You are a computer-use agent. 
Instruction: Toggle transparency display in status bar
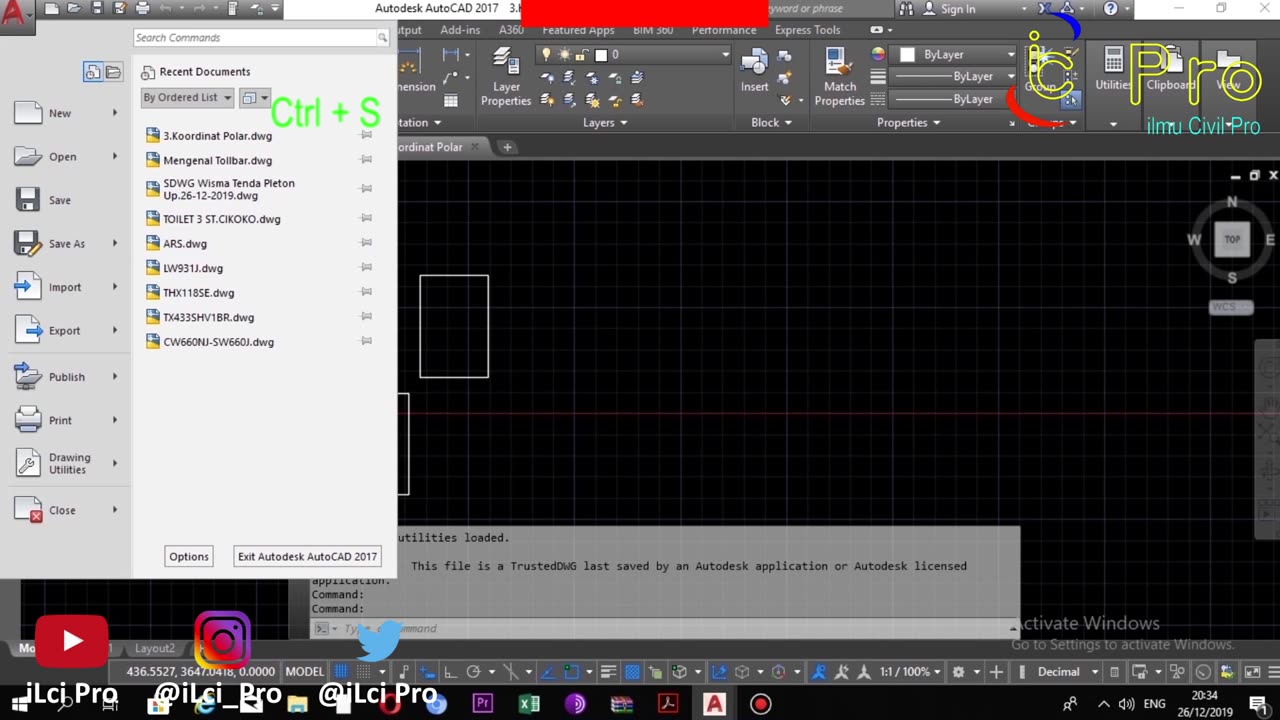tap(632, 672)
